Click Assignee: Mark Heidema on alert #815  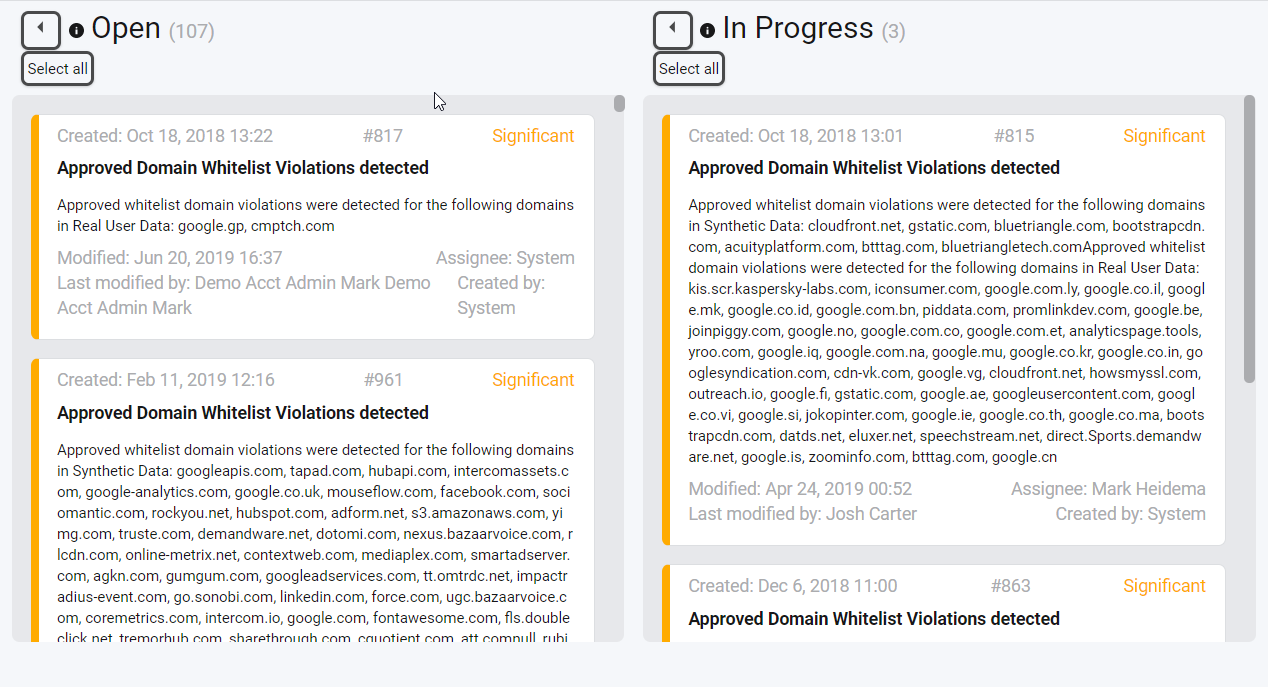[1108, 489]
